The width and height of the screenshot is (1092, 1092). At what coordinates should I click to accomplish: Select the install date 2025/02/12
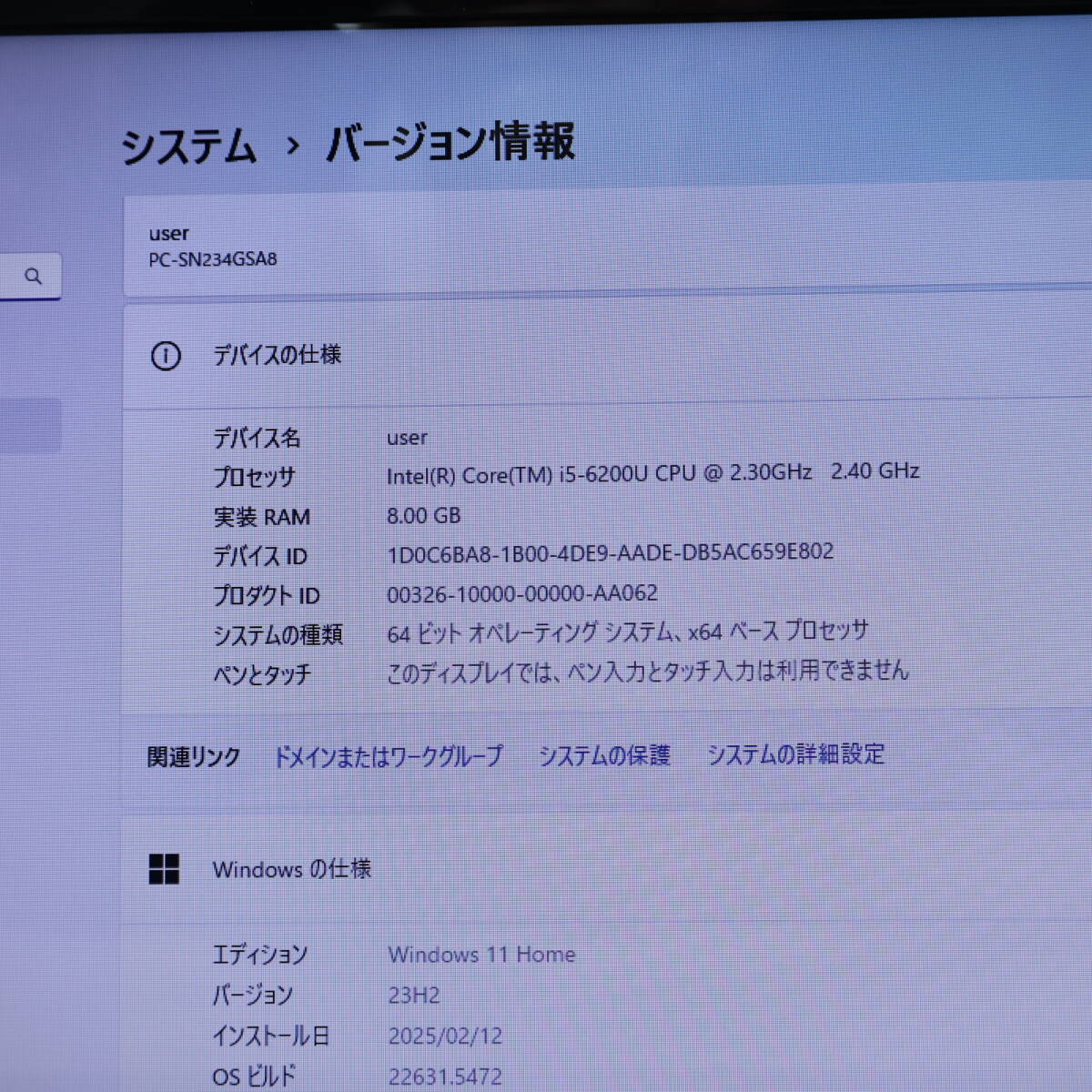[x=446, y=1036]
